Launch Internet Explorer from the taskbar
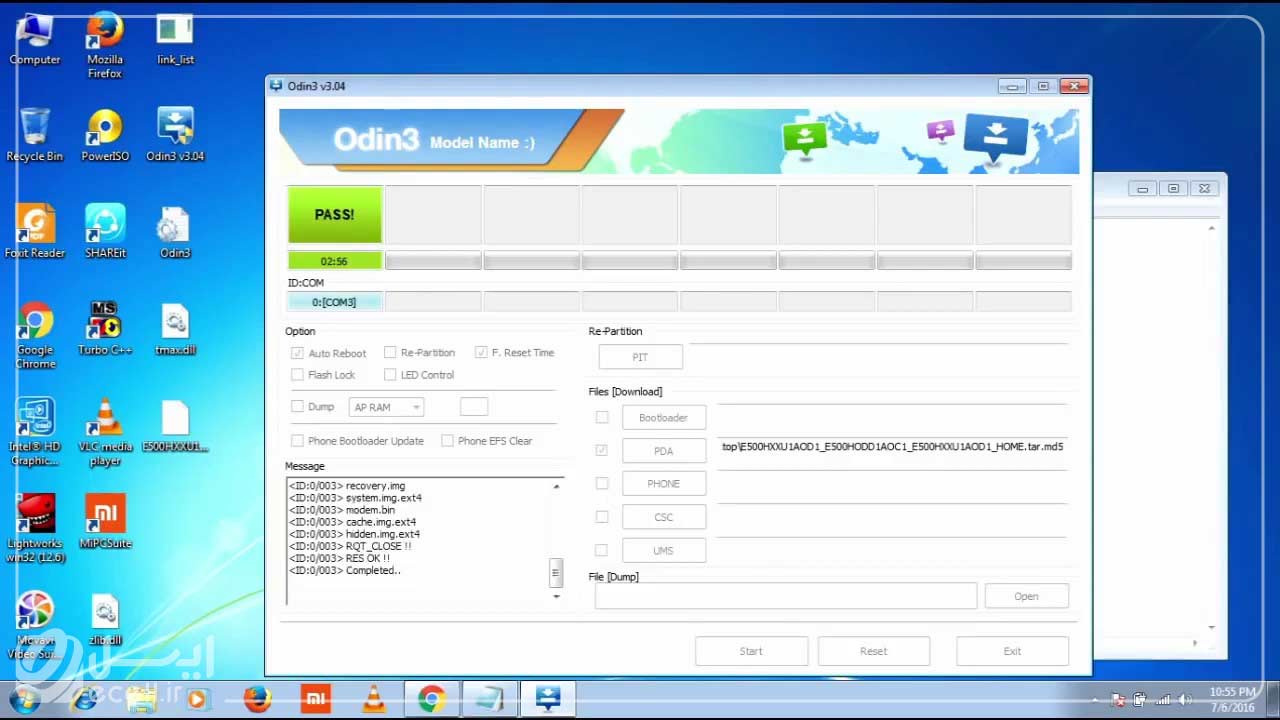Viewport: 1280px width, 720px height. [x=84, y=699]
